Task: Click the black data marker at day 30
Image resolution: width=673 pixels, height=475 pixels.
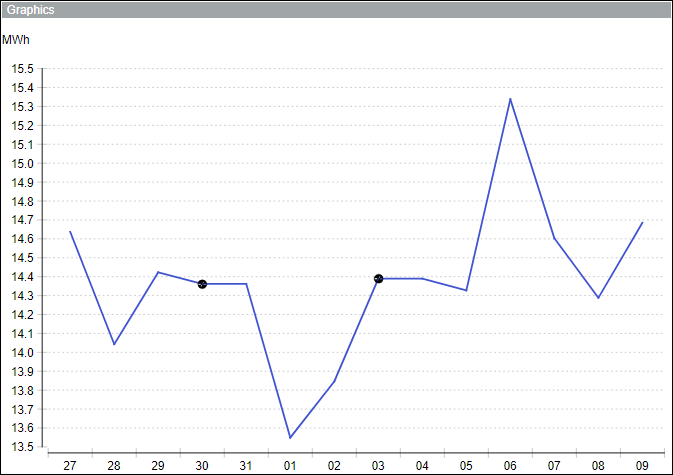Action: [x=202, y=284]
